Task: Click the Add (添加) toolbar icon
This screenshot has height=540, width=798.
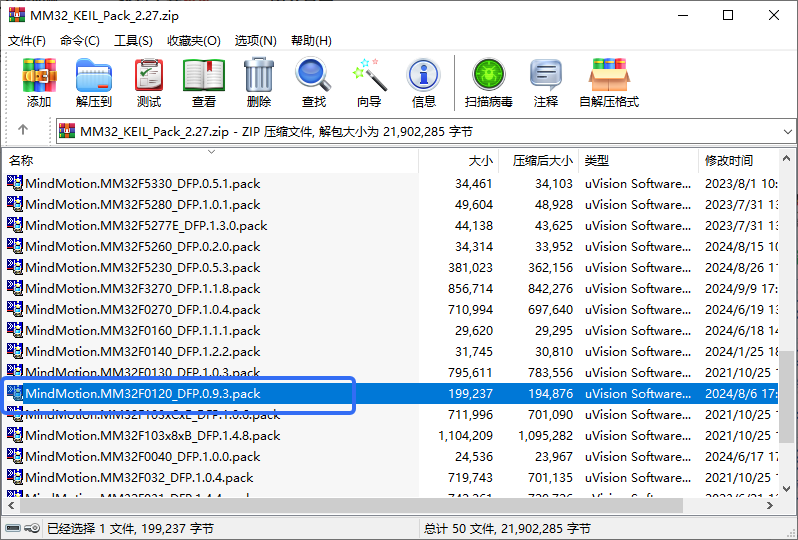Action: [39, 82]
